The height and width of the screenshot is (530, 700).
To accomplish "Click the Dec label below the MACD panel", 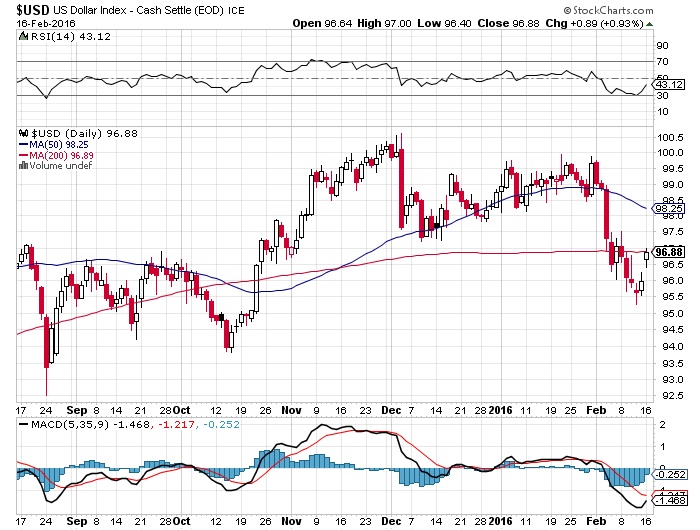I will click(x=391, y=522).
